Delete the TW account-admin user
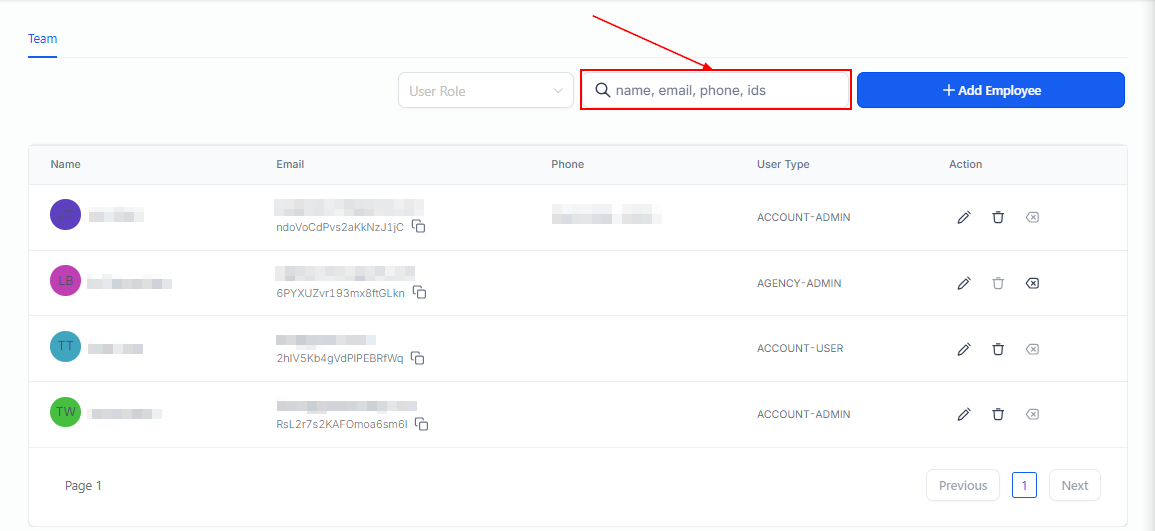The width and height of the screenshot is (1155, 531). tap(998, 414)
